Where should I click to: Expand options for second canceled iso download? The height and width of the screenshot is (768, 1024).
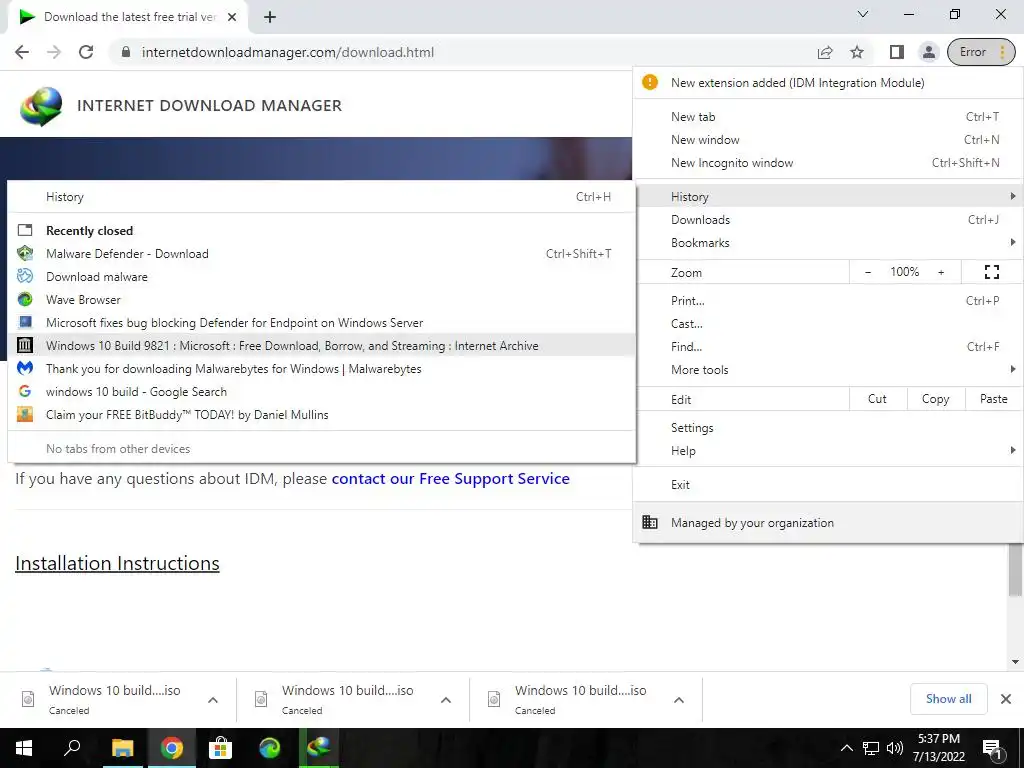(x=446, y=700)
